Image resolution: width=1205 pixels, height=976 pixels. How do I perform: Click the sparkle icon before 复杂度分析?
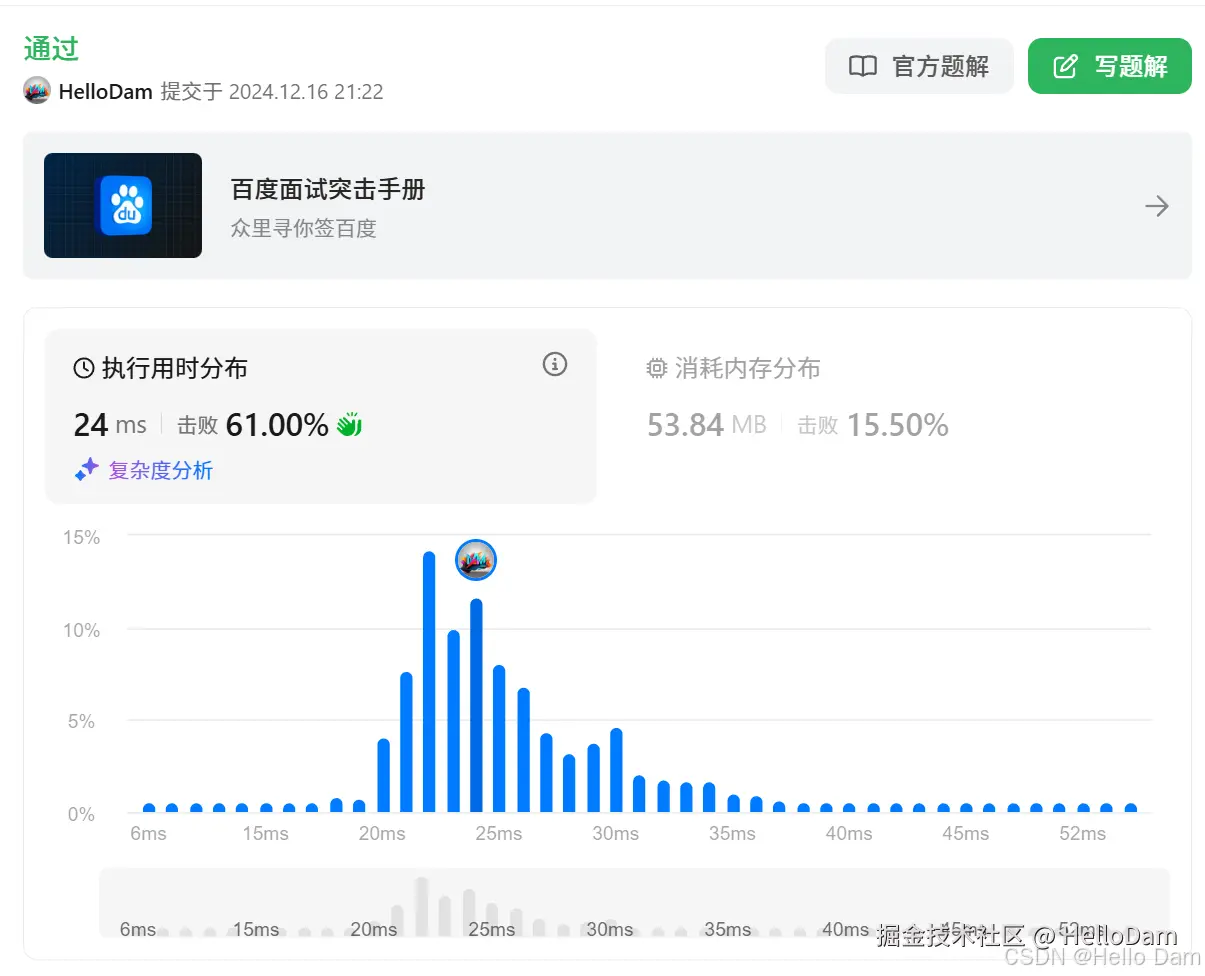(87, 470)
